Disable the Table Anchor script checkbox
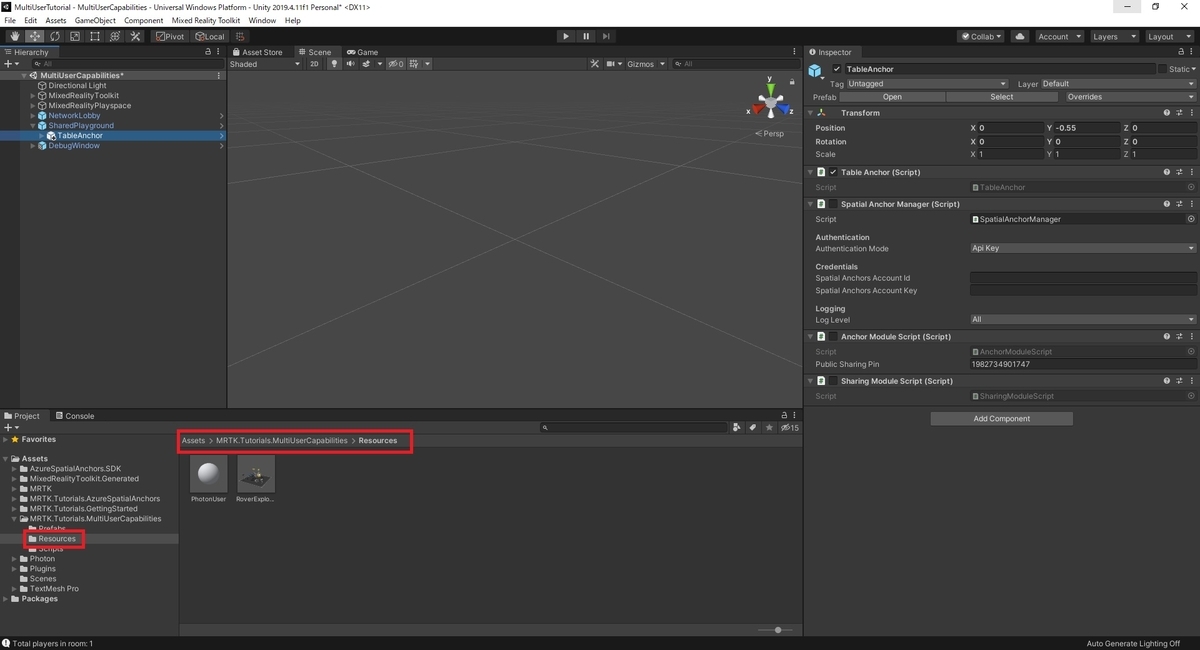Screen dimensions: 1200x650 (833, 172)
